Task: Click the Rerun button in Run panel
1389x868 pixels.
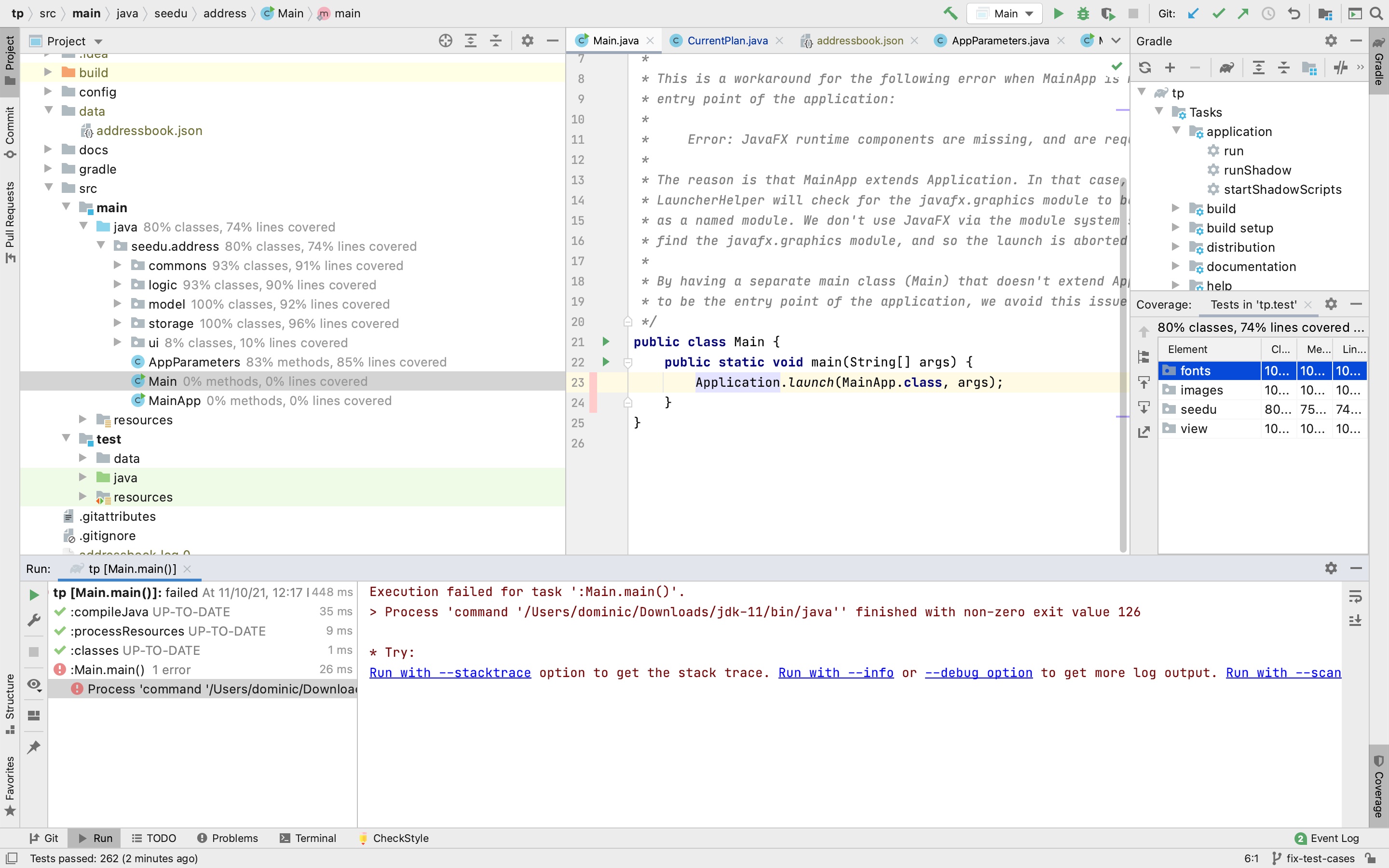Action: [x=34, y=595]
